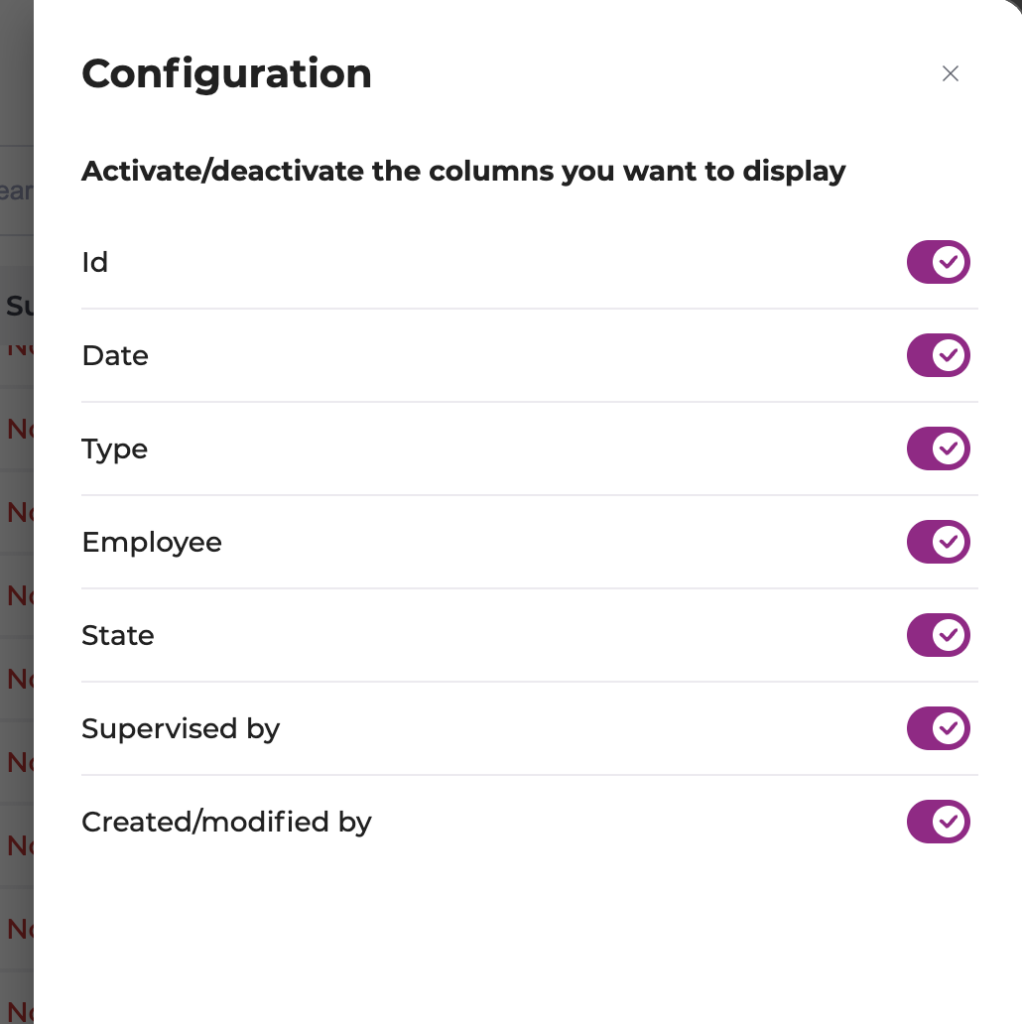Click the partially visible Su column header
The image size is (1022, 1024).
[18, 306]
